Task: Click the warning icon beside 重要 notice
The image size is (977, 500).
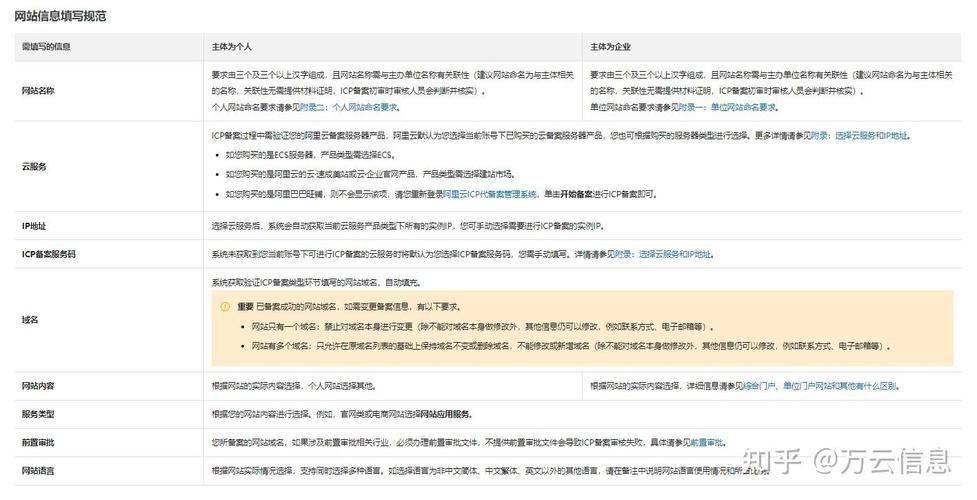Action: [225, 307]
